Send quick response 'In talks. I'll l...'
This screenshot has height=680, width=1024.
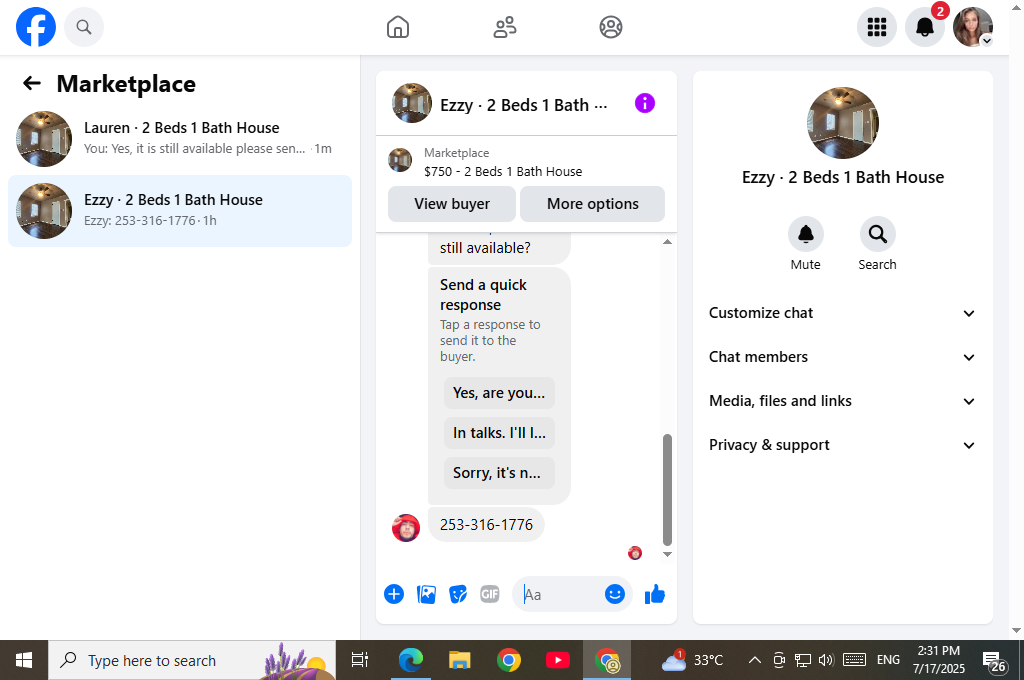point(499,432)
